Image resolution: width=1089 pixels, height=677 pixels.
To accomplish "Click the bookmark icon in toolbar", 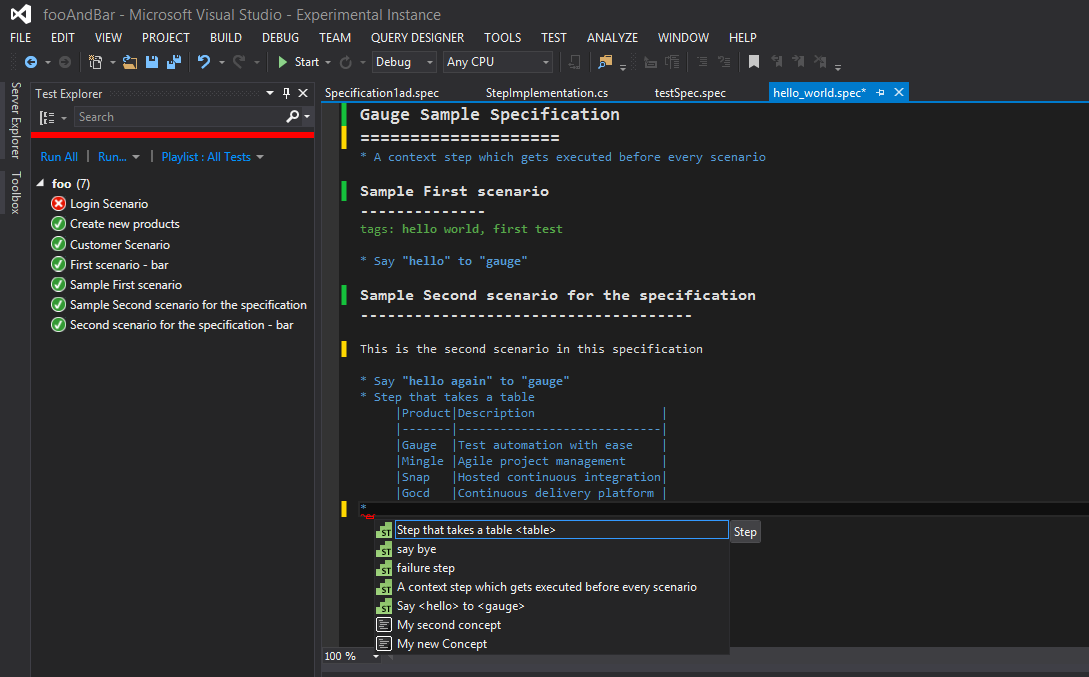I will tap(754, 62).
